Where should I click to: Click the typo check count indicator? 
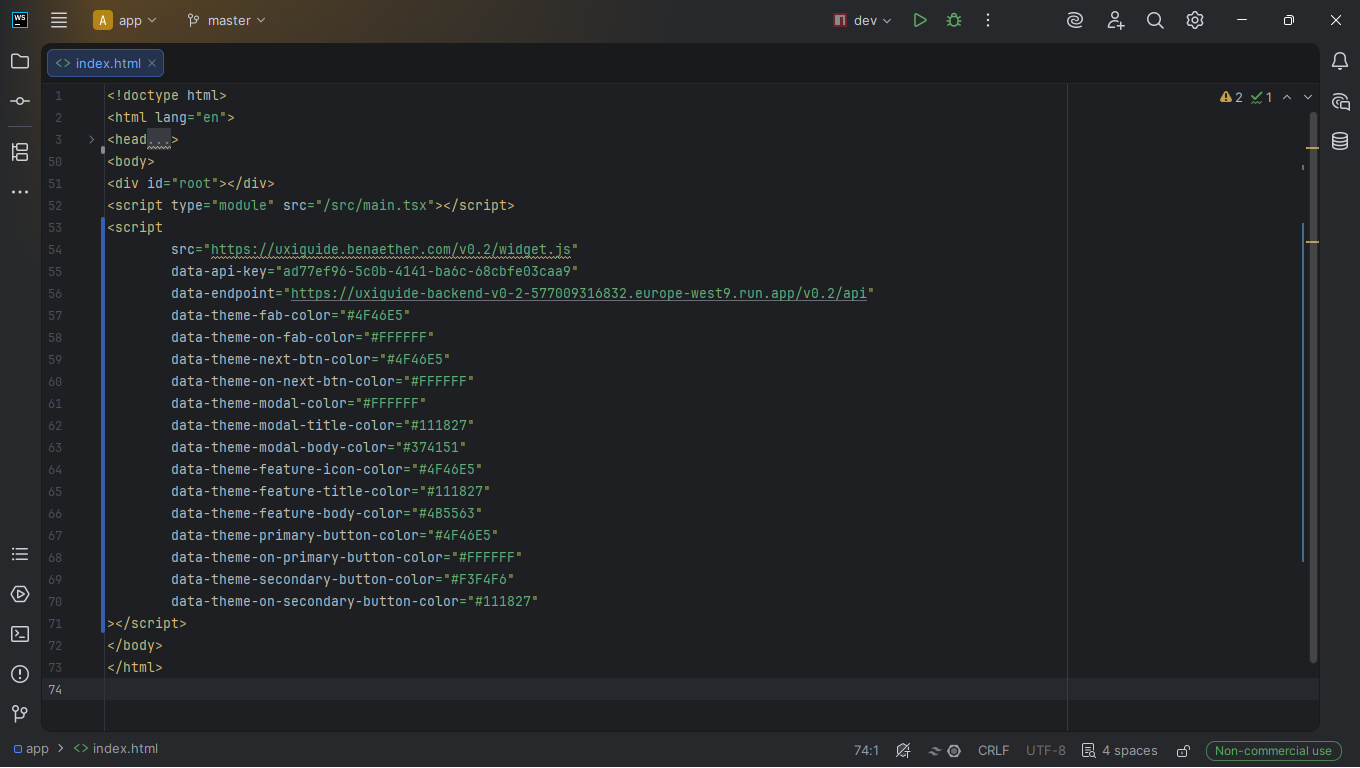1261,97
